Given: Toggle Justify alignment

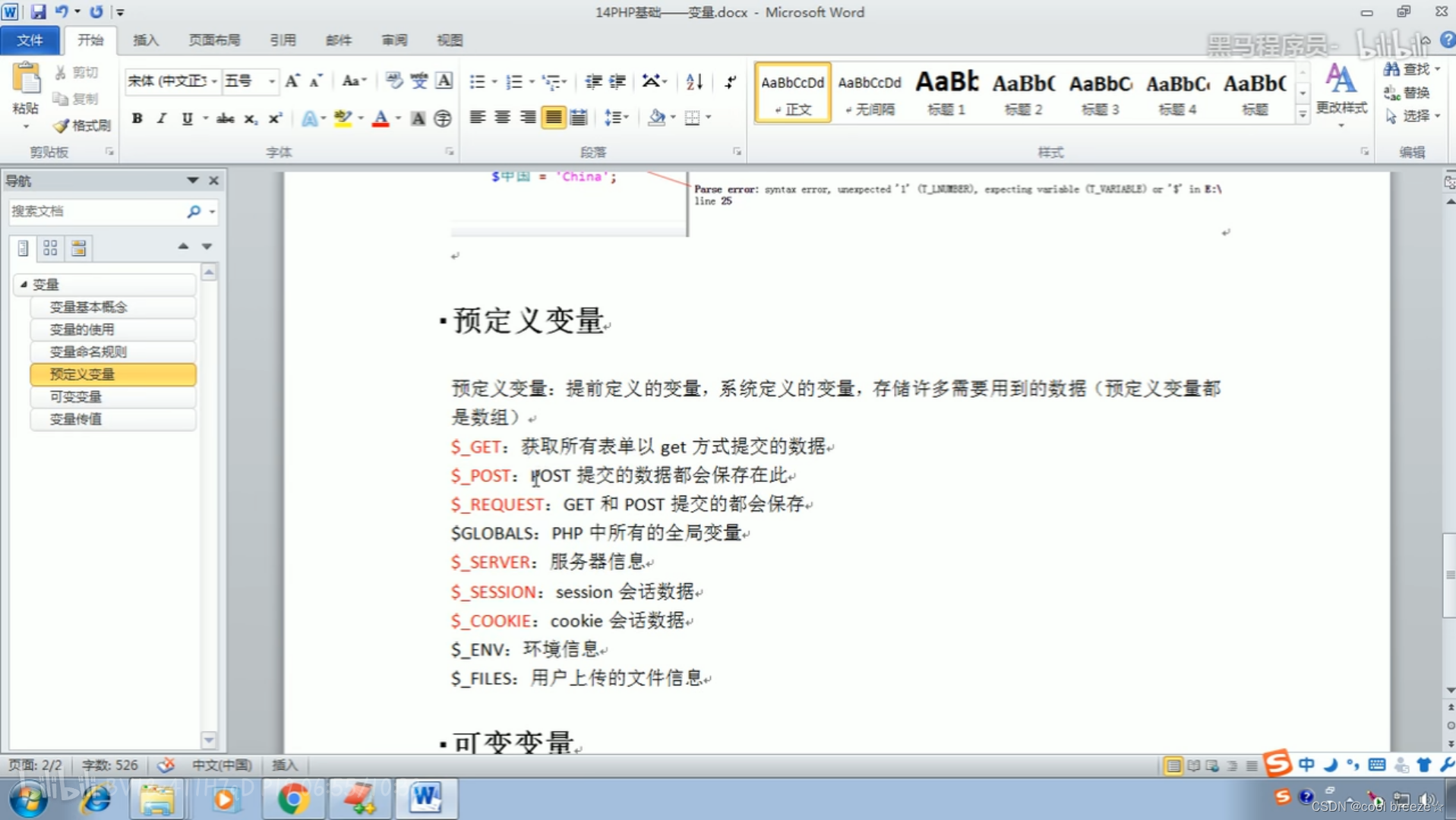Looking at the screenshot, I should 553,117.
